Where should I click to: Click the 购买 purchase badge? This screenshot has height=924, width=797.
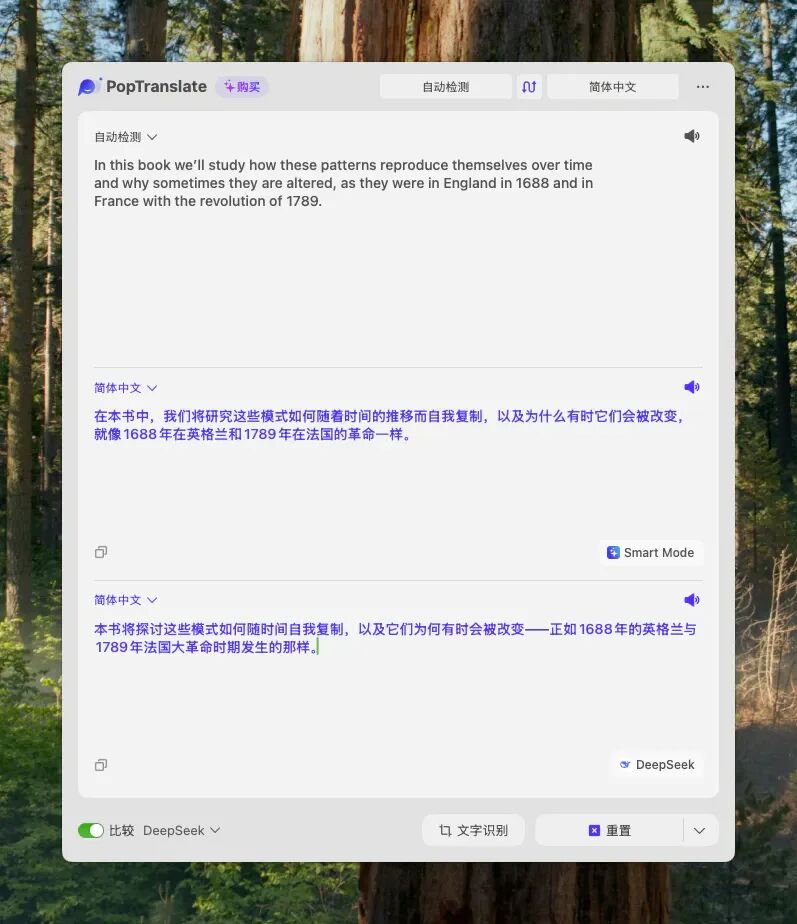[x=242, y=87]
